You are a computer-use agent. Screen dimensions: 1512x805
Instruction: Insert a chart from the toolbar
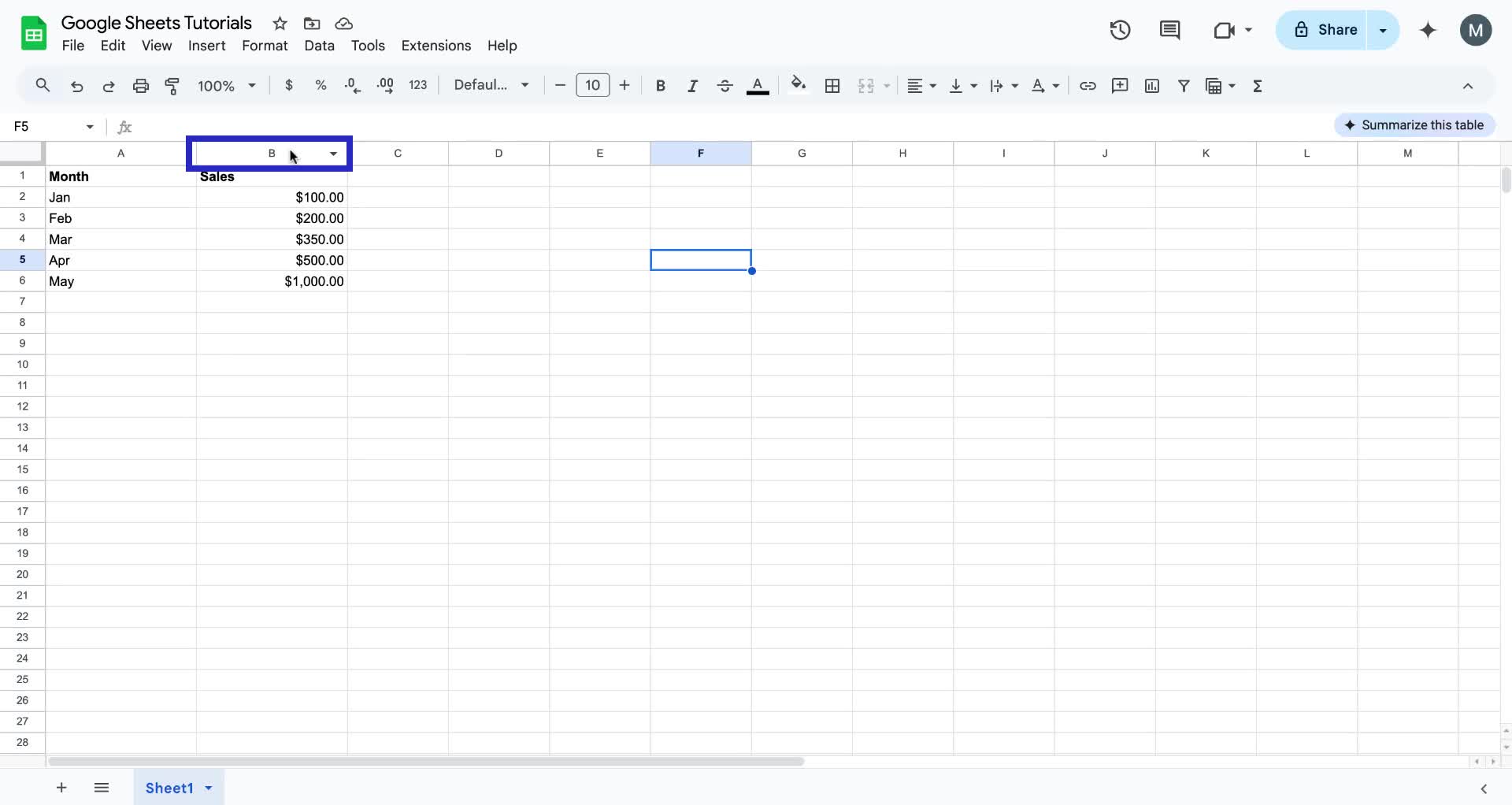tap(1151, 85)
